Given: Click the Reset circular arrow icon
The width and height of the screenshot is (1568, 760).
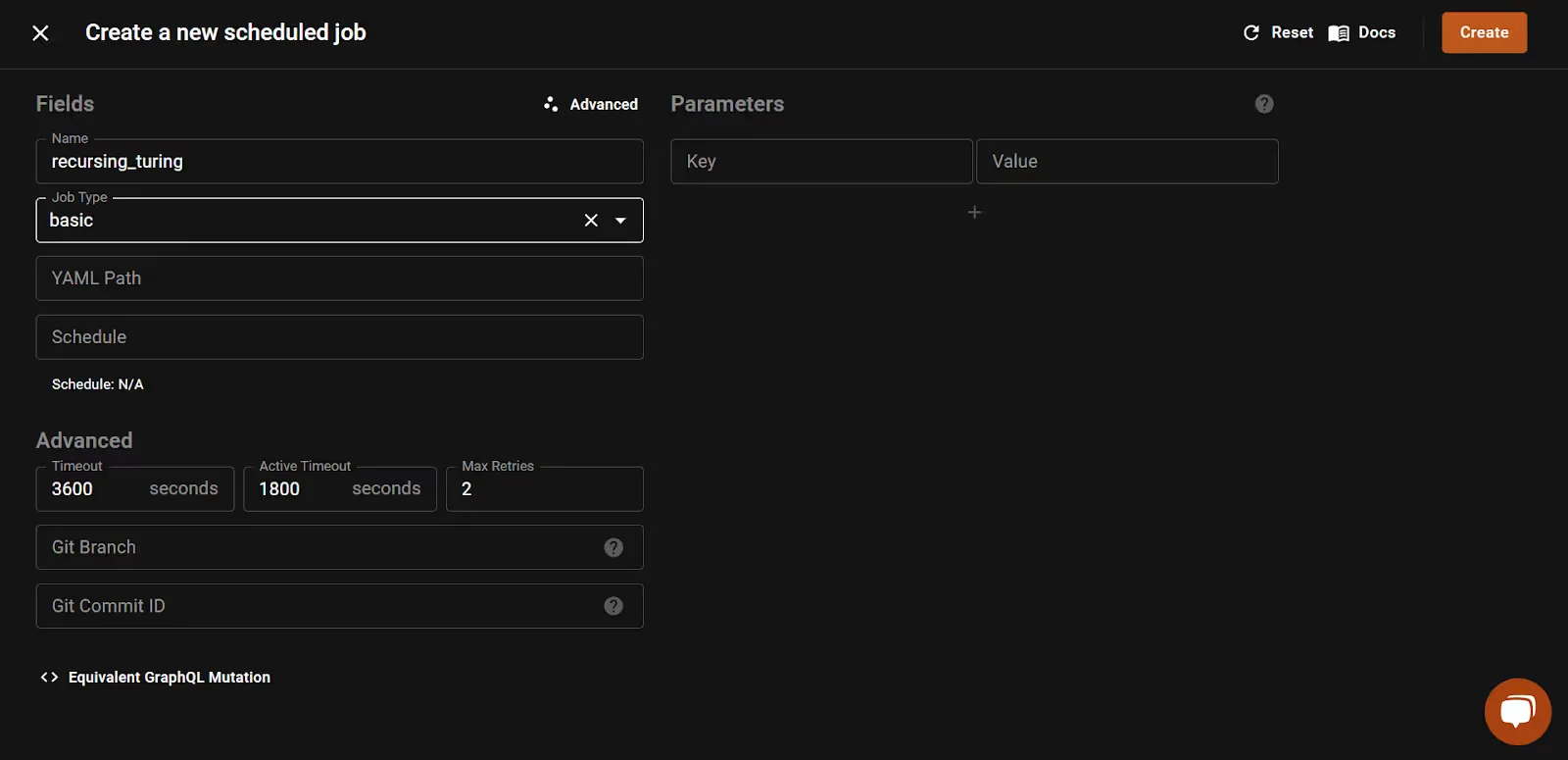Looking at the screenshot, I should click(1251, 33).
